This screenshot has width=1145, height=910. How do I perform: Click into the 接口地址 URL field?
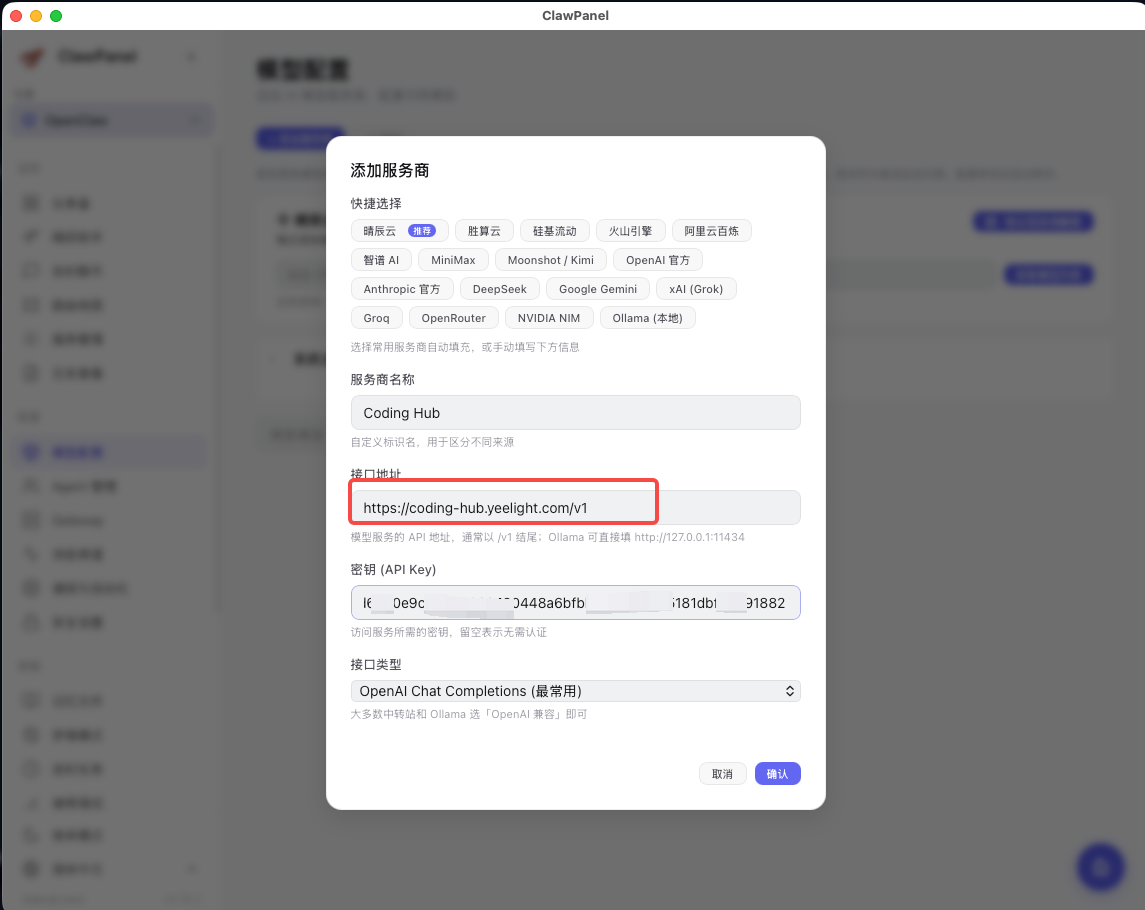[x=575, y=508]
